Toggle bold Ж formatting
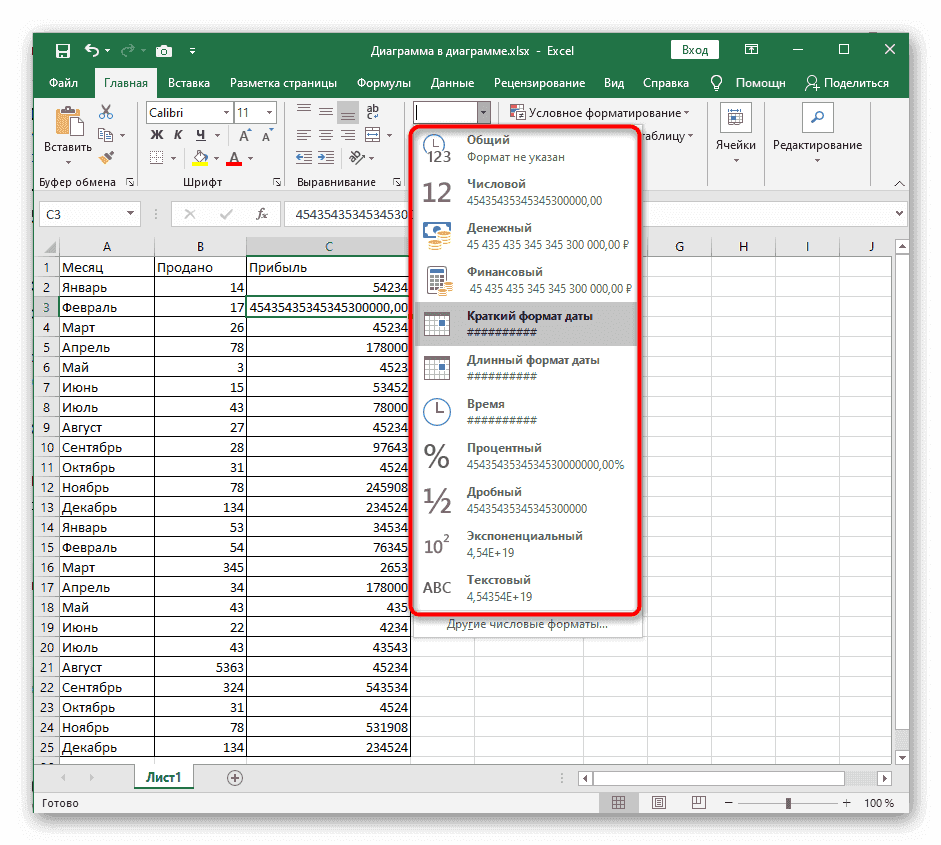Viewport: 941px width, 845px height. click(155, 135)
